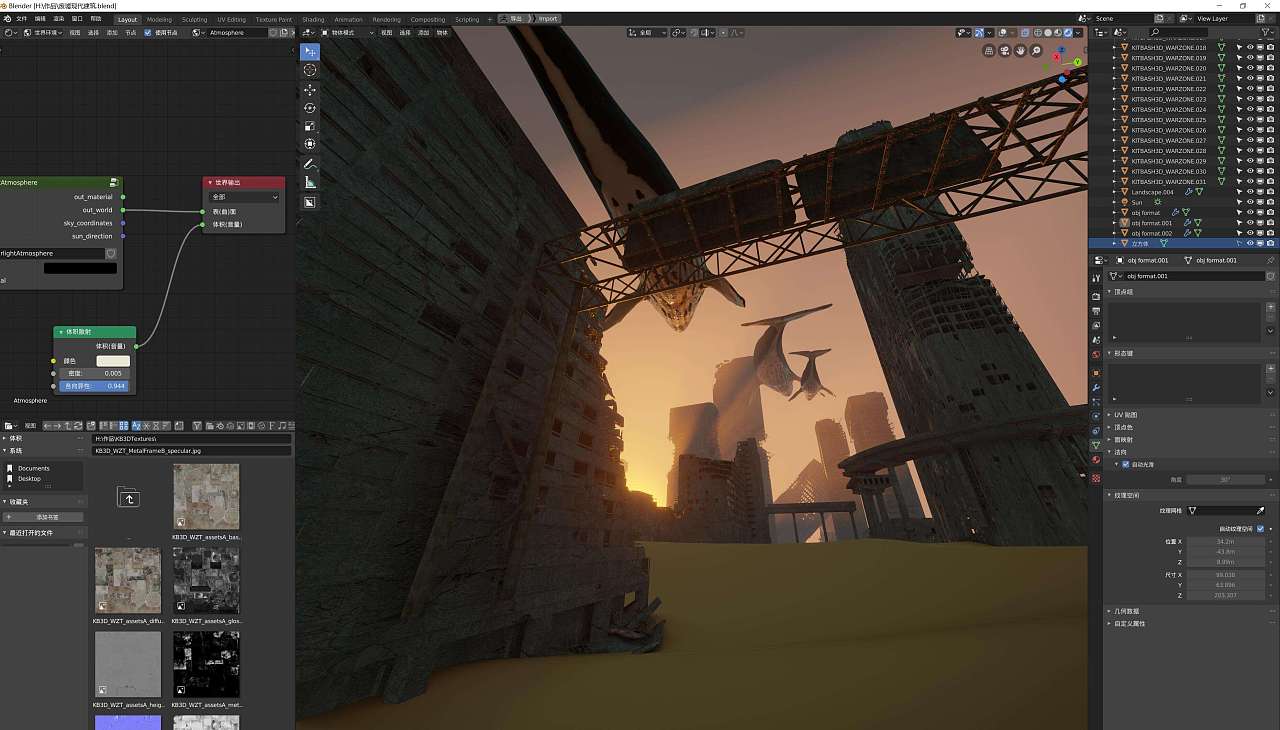Select the Move tool in viewport toolbar
The height and width of the screenshot is (730, 1280).
click(310, 90)
